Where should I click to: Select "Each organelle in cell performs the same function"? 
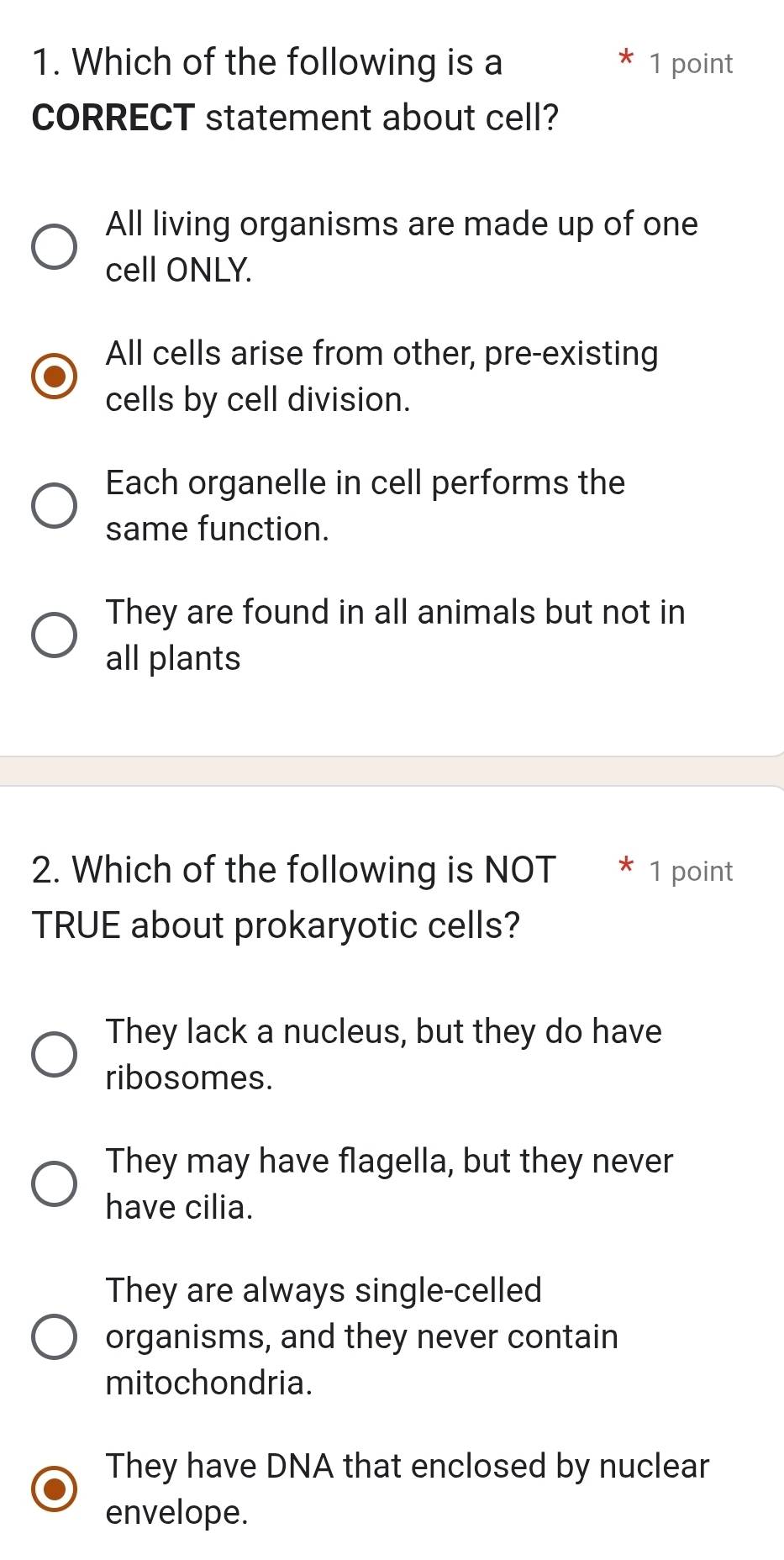tap(55, 505)
